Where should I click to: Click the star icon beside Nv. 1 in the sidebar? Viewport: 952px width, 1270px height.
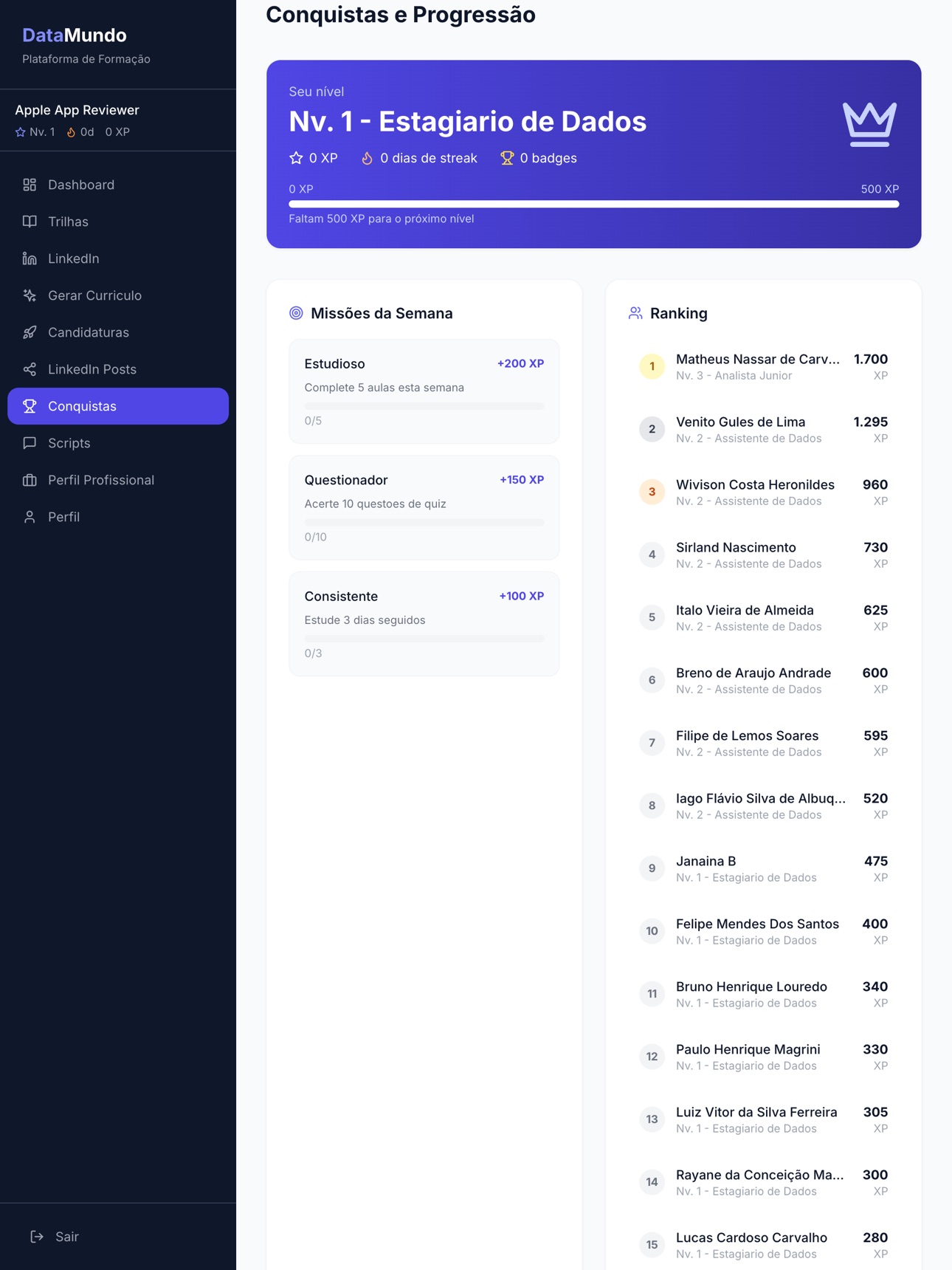coord(20,132)
